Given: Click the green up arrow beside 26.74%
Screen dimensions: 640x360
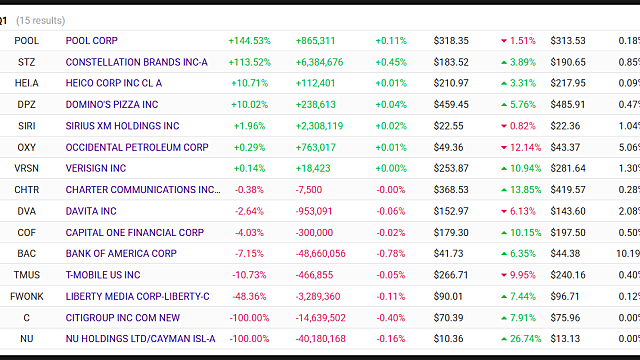Looking at the screenshot, I should tap(504, 339).
